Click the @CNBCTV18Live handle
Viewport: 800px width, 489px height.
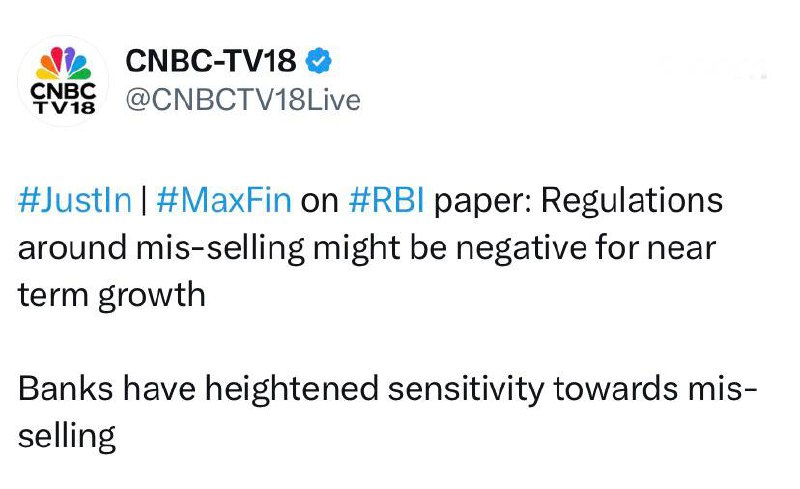click(x=242, y=100)
